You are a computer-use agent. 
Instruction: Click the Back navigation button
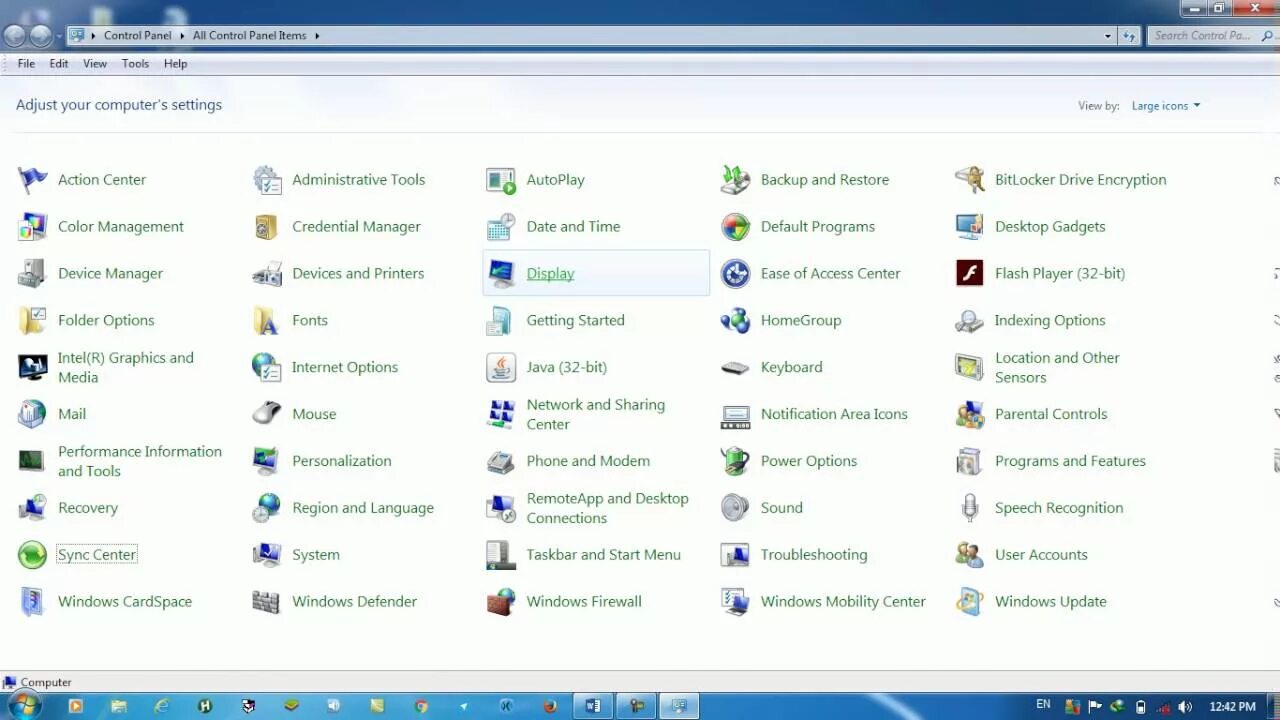(x=14, y=36)
